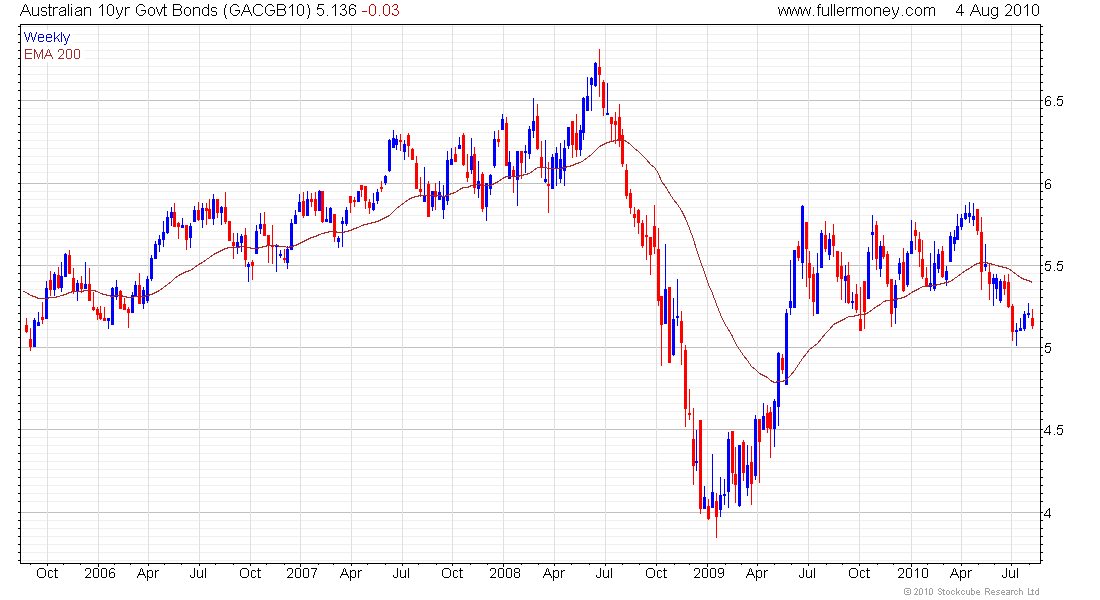Click the red change value -0.03
Screen dimensions: 1100x600
pyautogui.click(x=380, y=11)
